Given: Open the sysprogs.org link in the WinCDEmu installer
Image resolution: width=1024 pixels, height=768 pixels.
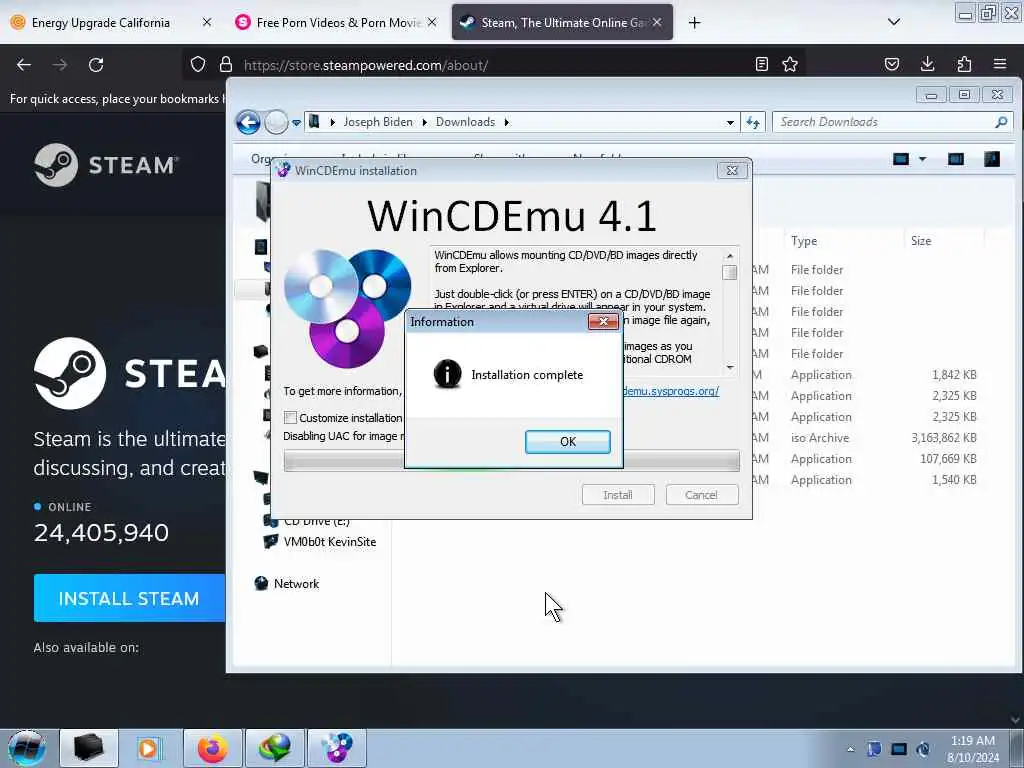Looking at the screenshot, I should pyautogui.click(x=671, y=391).
